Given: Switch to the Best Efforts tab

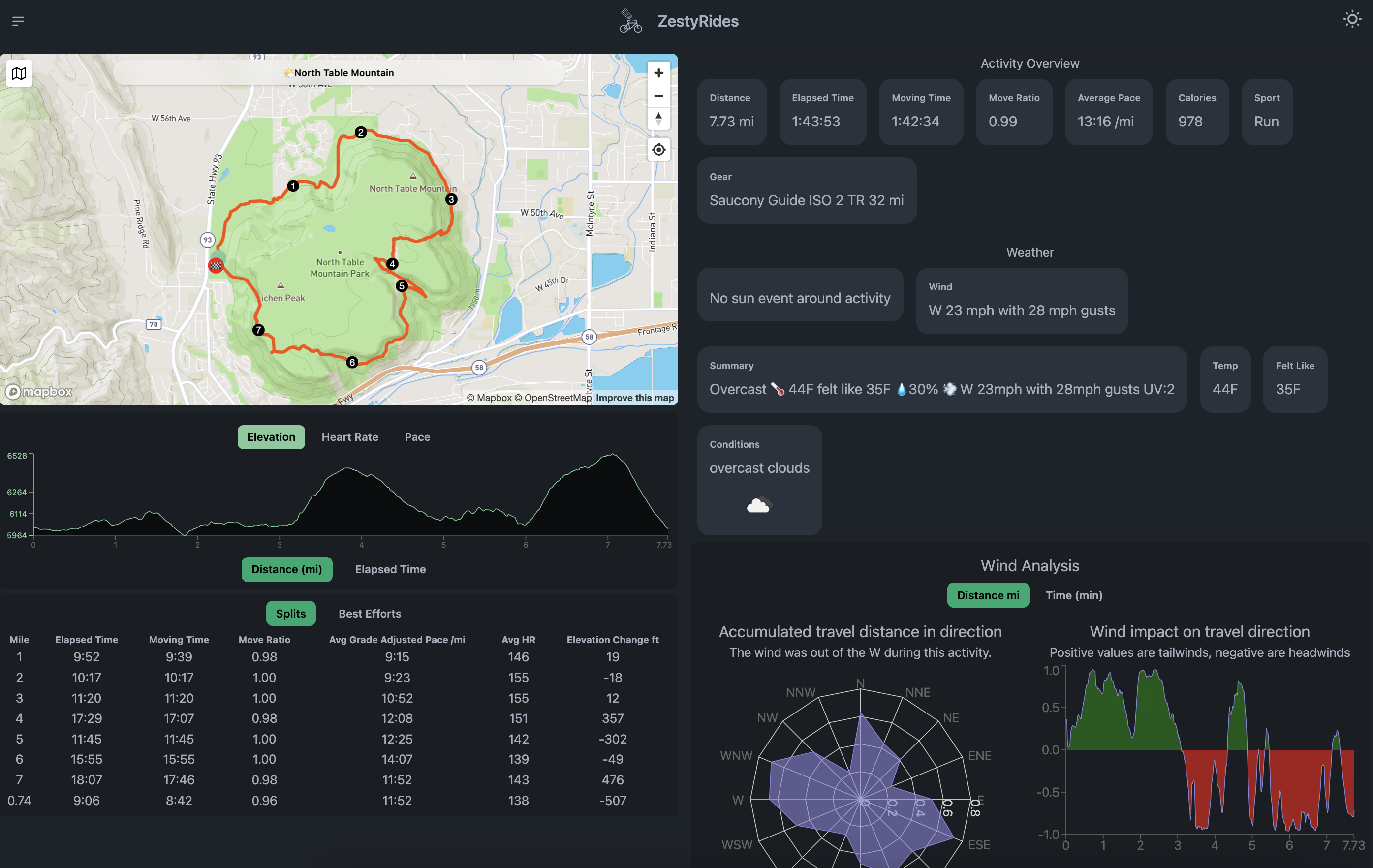Looking at the screenshot, I should point(370,613).
